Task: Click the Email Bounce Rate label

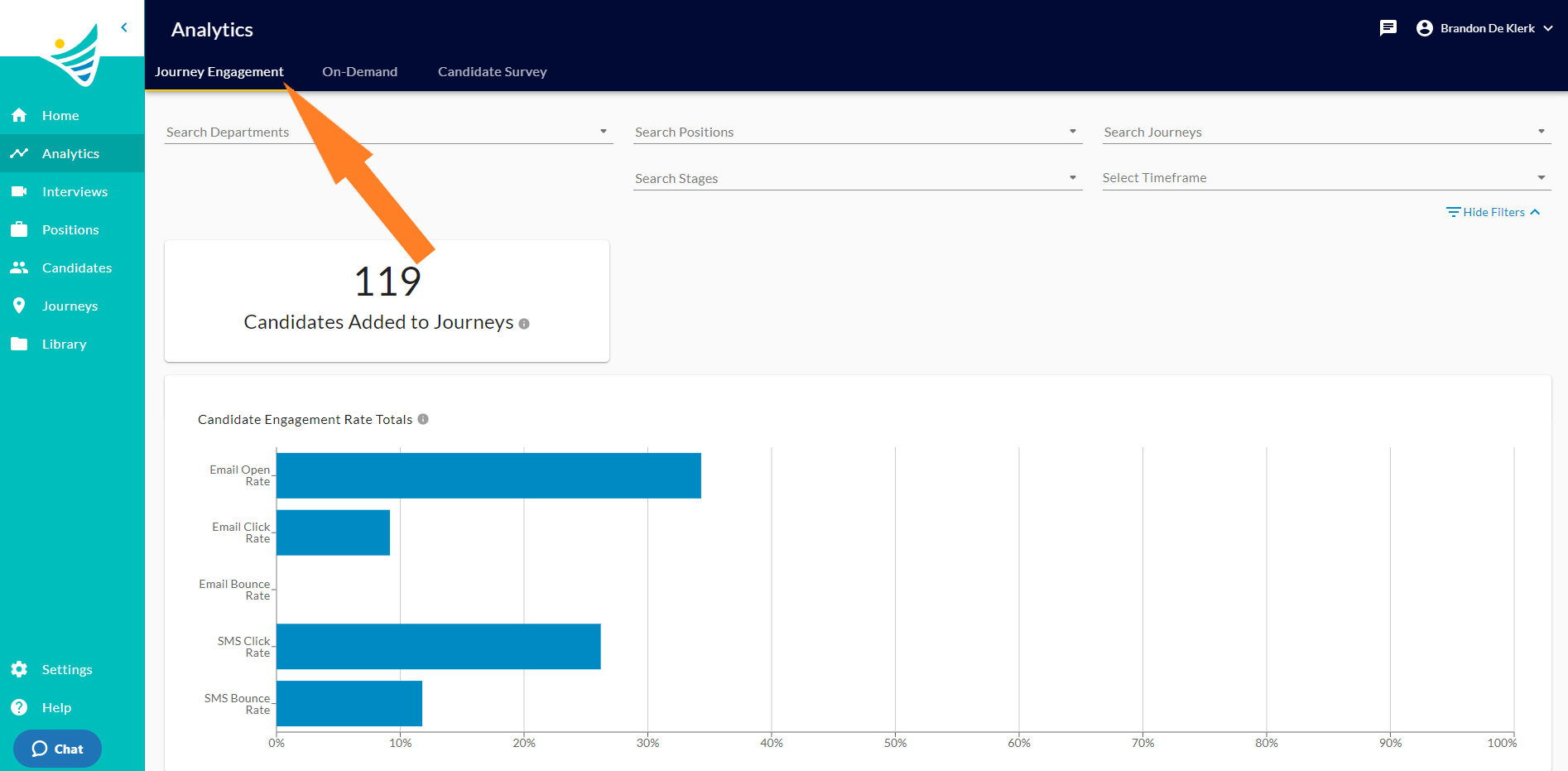Action: (235, 590)
